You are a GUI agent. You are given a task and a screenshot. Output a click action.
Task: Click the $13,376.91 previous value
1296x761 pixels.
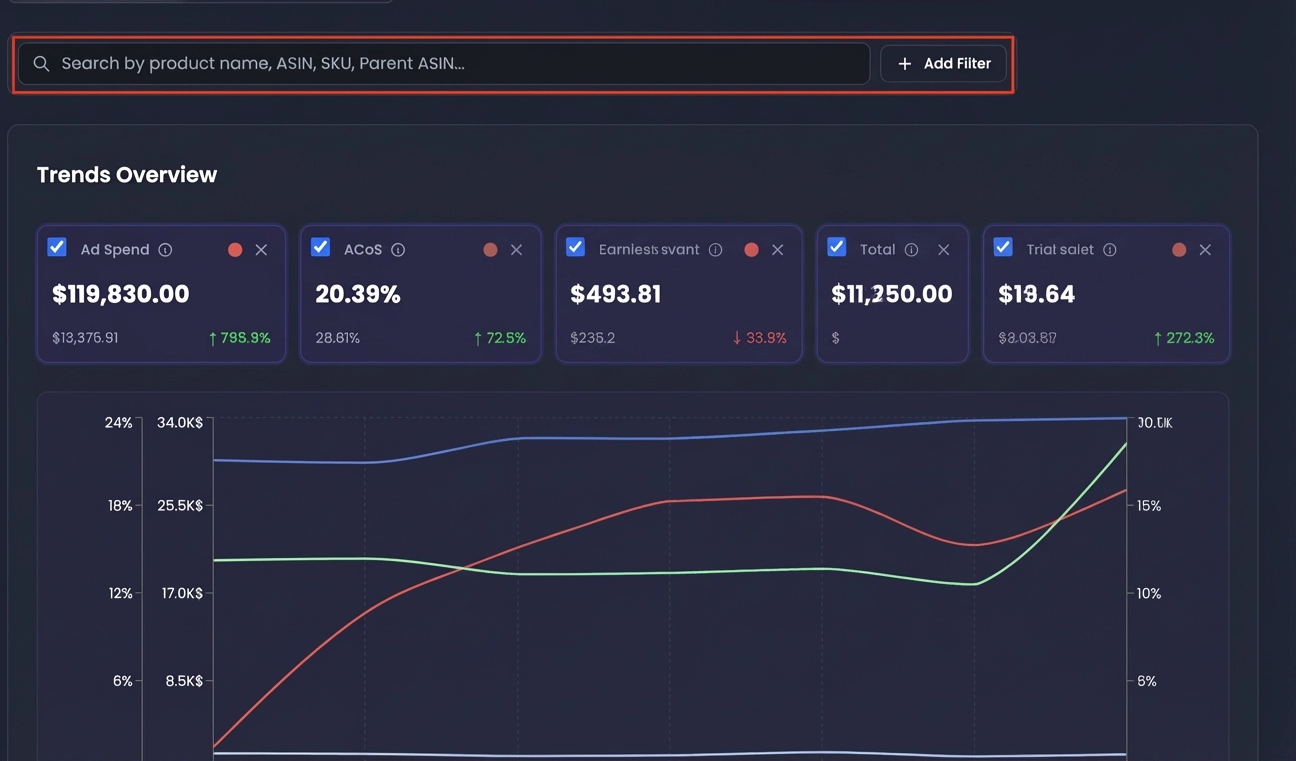tap(85, 338)
